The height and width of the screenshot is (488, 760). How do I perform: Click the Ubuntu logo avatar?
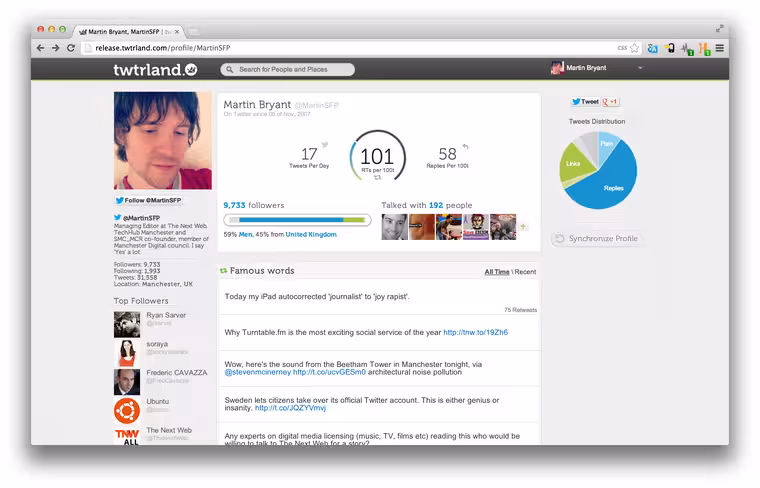[x=127, y=411]
